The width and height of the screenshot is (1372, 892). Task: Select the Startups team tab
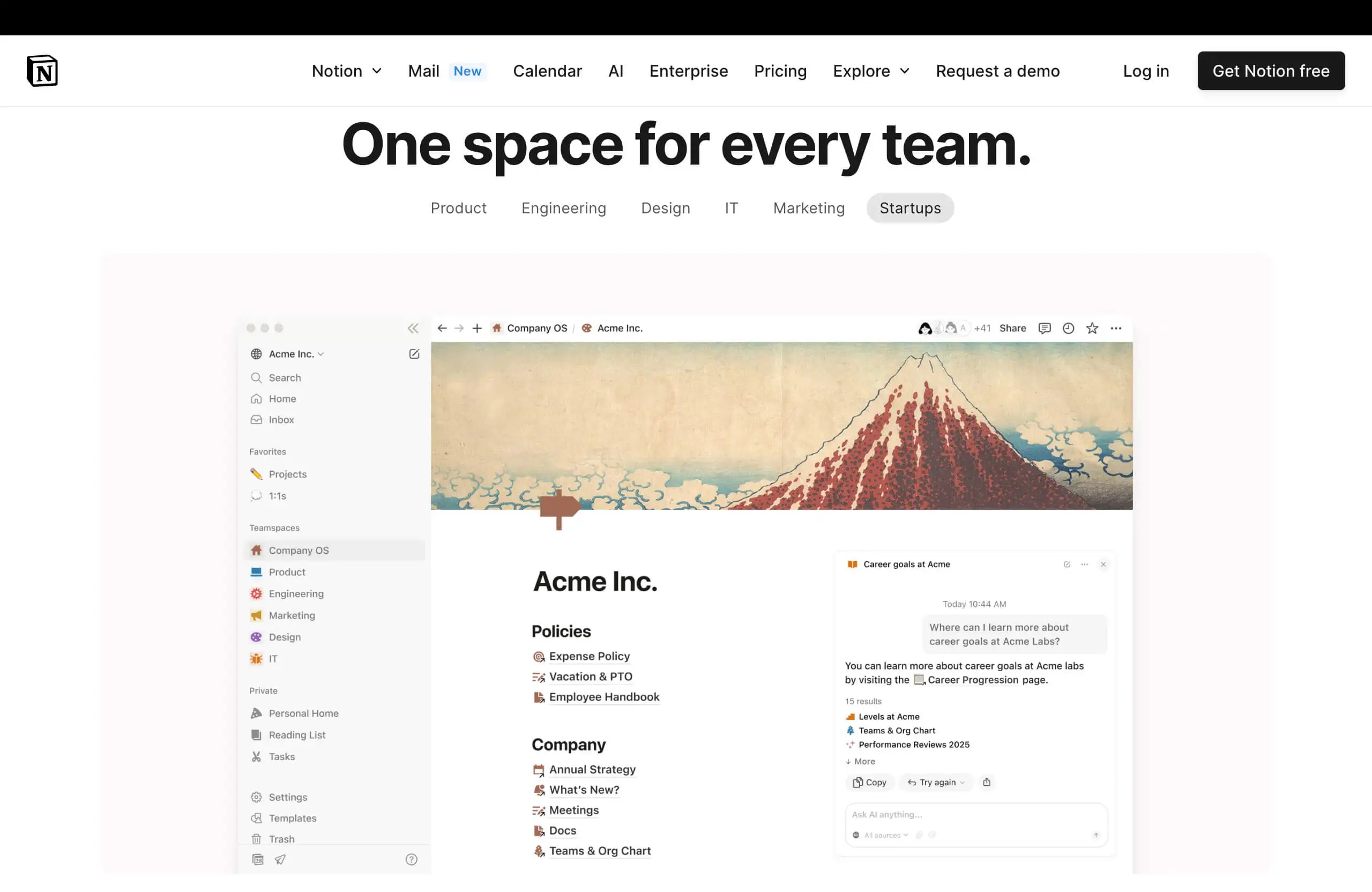[x=909, y=207]
